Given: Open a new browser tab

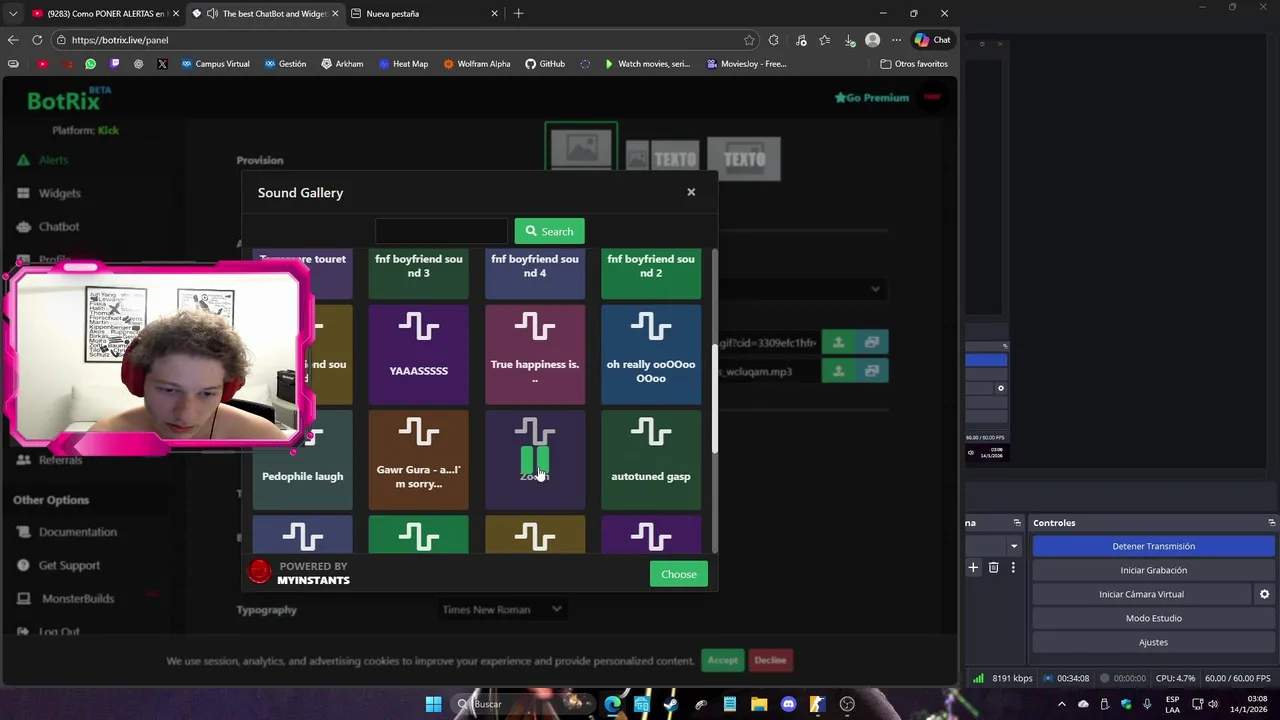Looking at the screenshot, I should coord(518,14).
